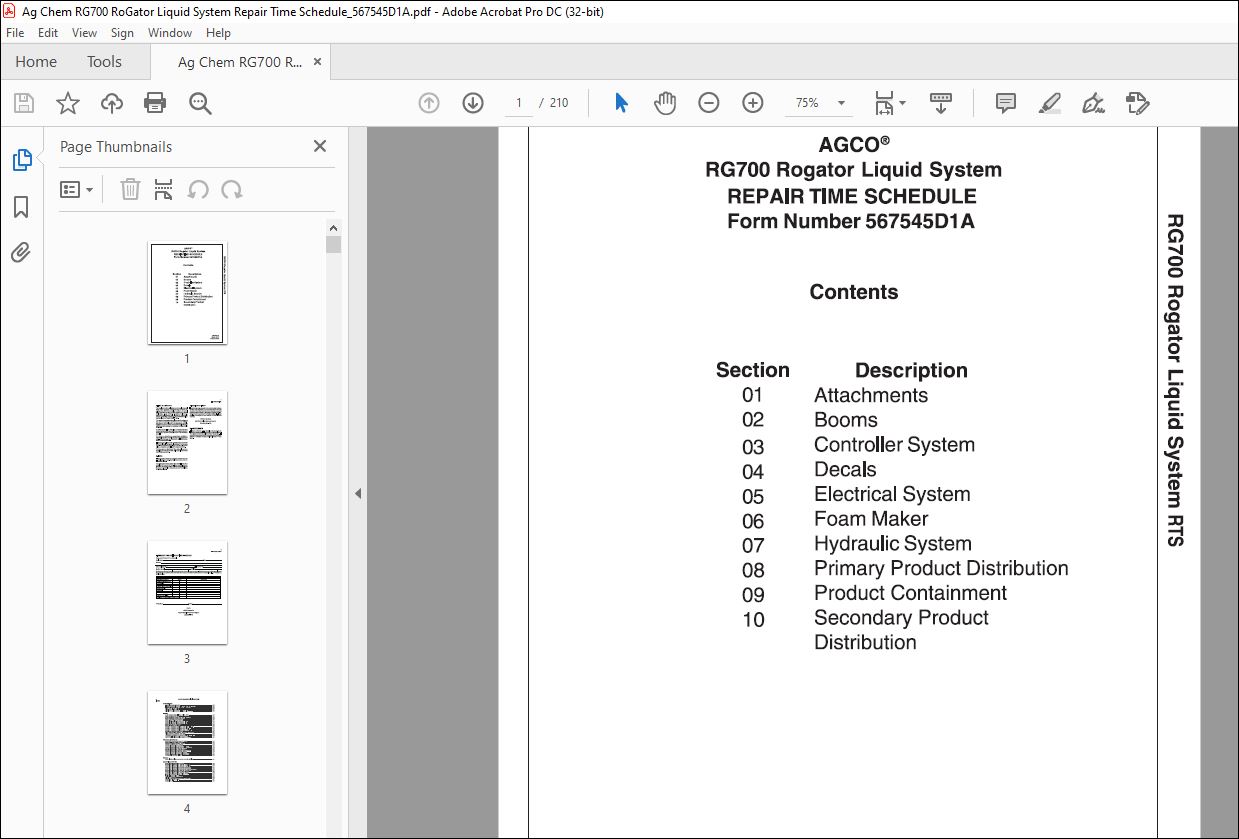Open the Attachments paperclip panel

pyautogui.click(x=21, y=252)
